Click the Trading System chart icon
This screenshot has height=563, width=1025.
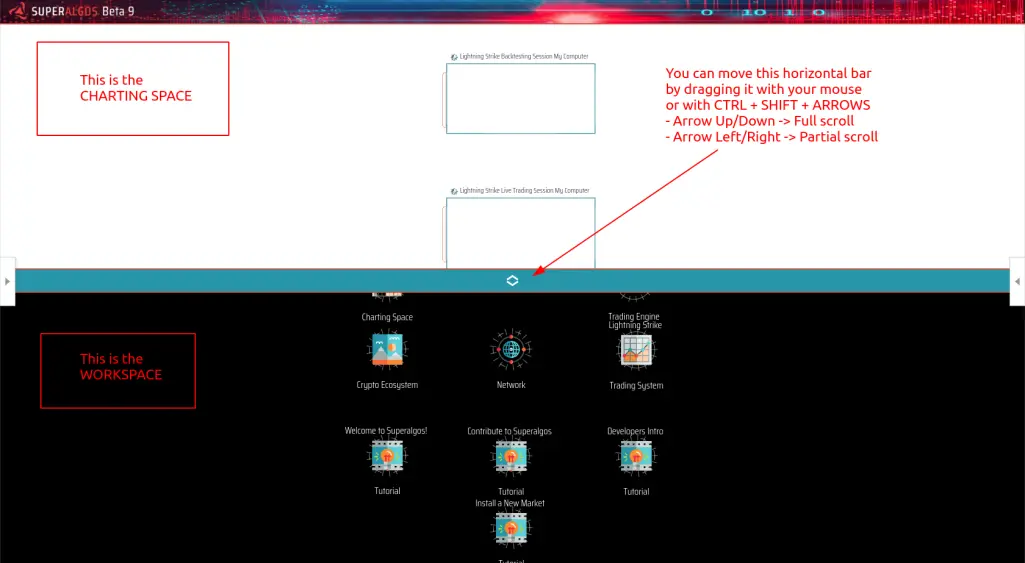[x=635, y=350]
